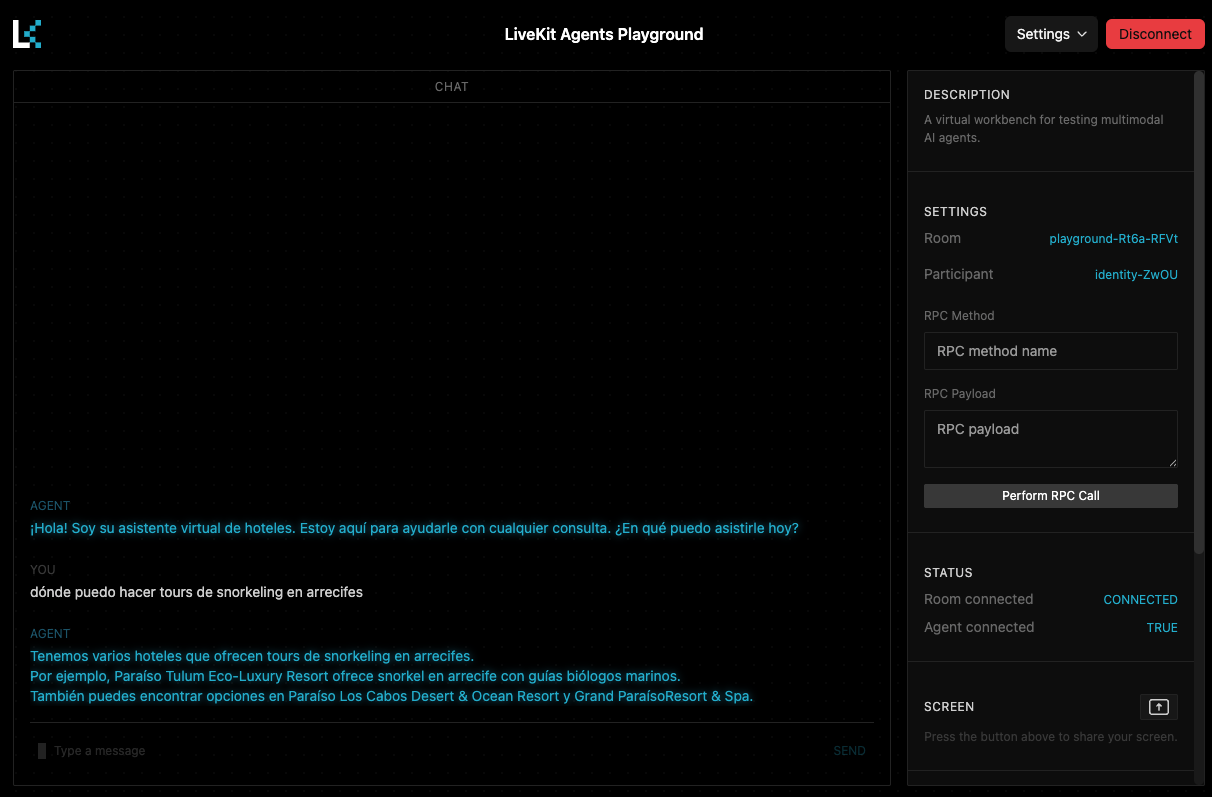Click the DESCRIPTION heading
1212x797 pixels.
pyautogui.click(x=967, y=95)
